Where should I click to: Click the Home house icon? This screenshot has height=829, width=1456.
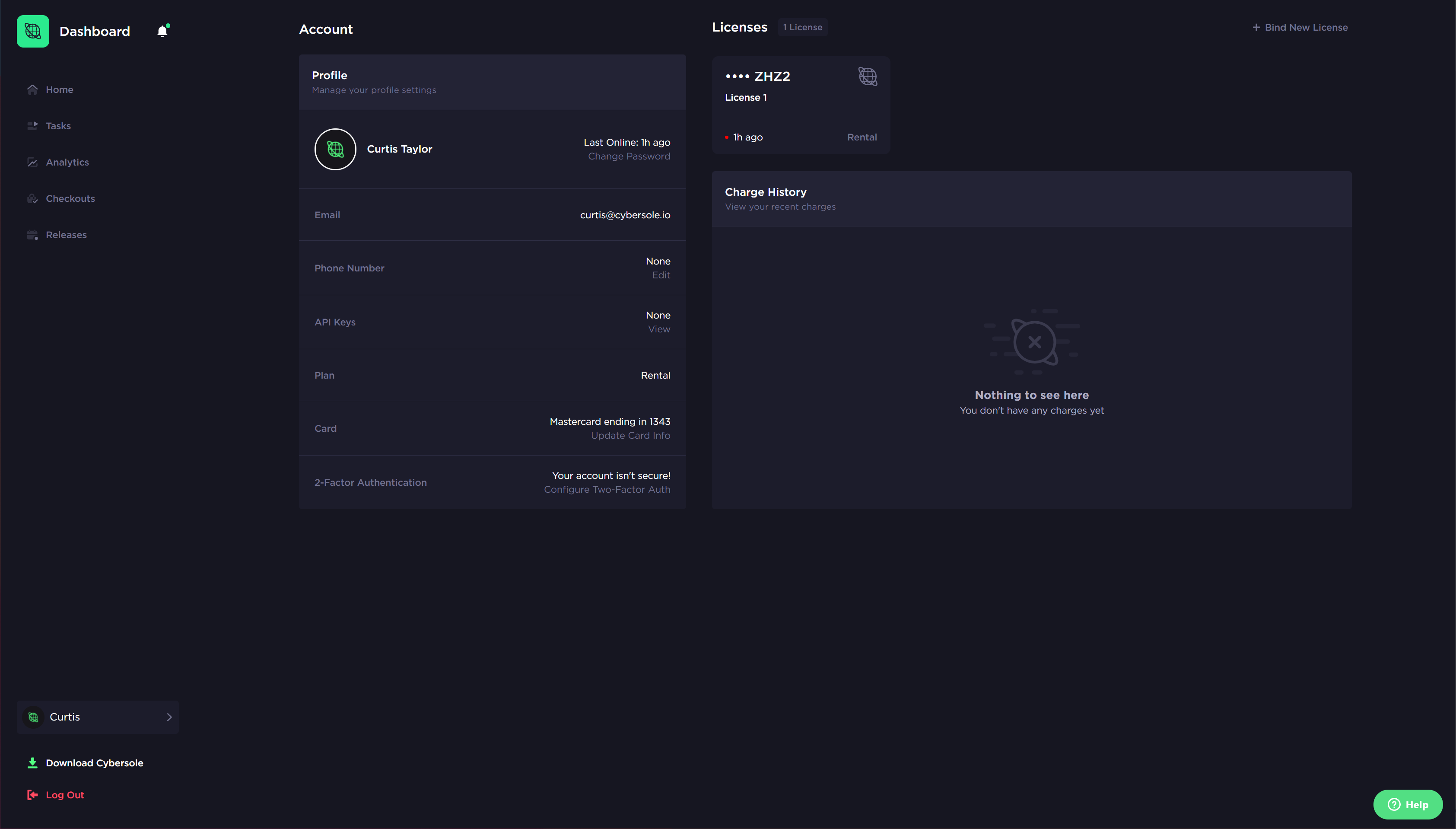[x=32, y=90]
